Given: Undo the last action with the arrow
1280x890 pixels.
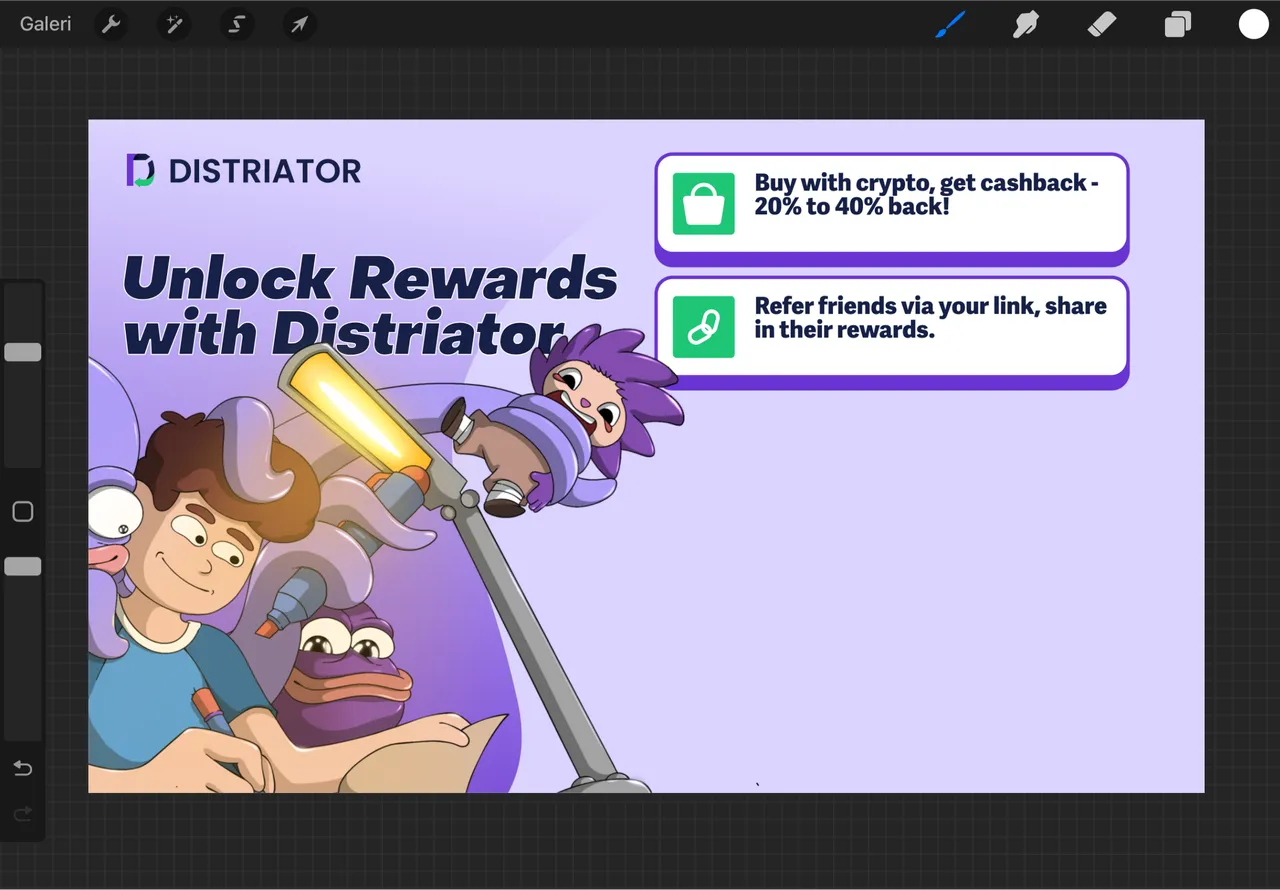Looking at the screenshot, I should [23, 768].
